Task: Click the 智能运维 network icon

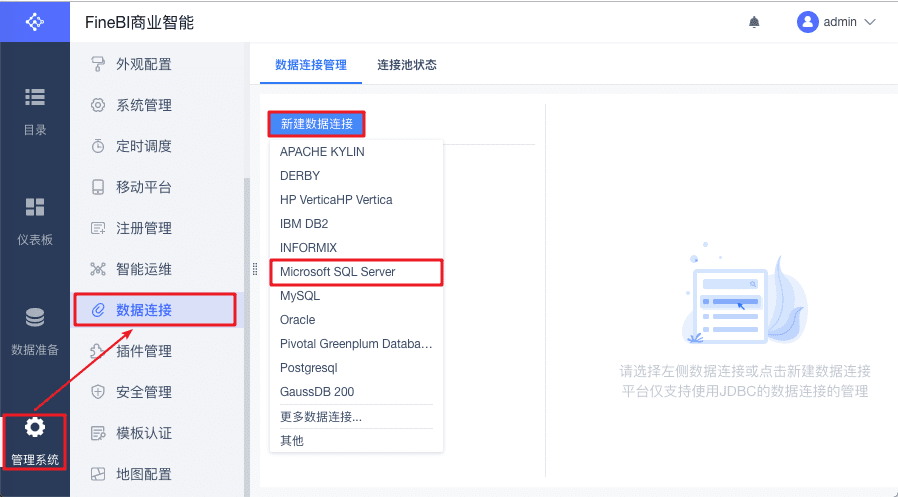Action: (x=98, y=269)
